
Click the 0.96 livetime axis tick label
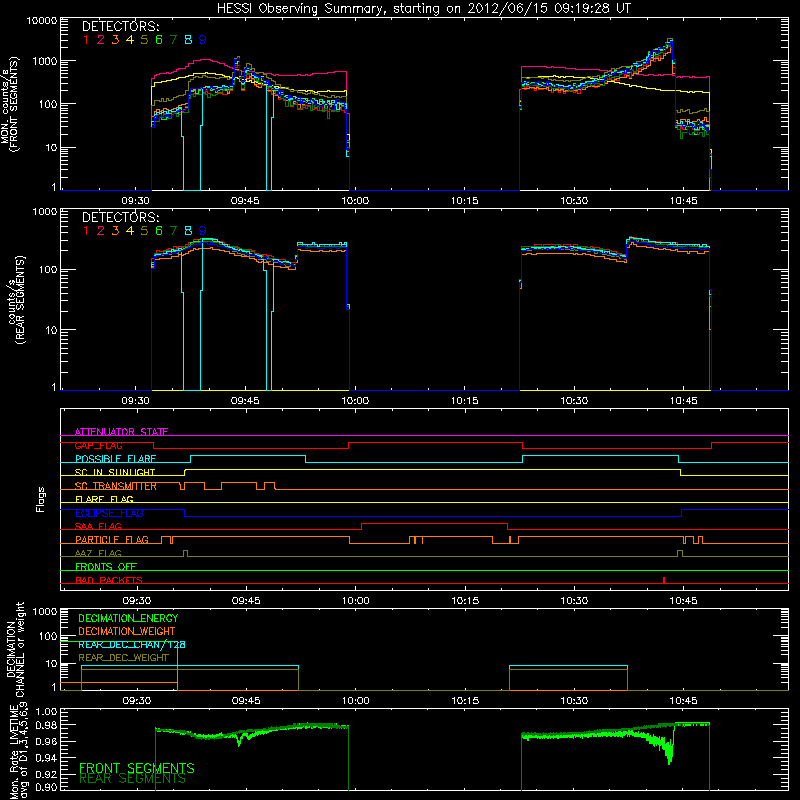pyautogui.click(x=46, y=741)
